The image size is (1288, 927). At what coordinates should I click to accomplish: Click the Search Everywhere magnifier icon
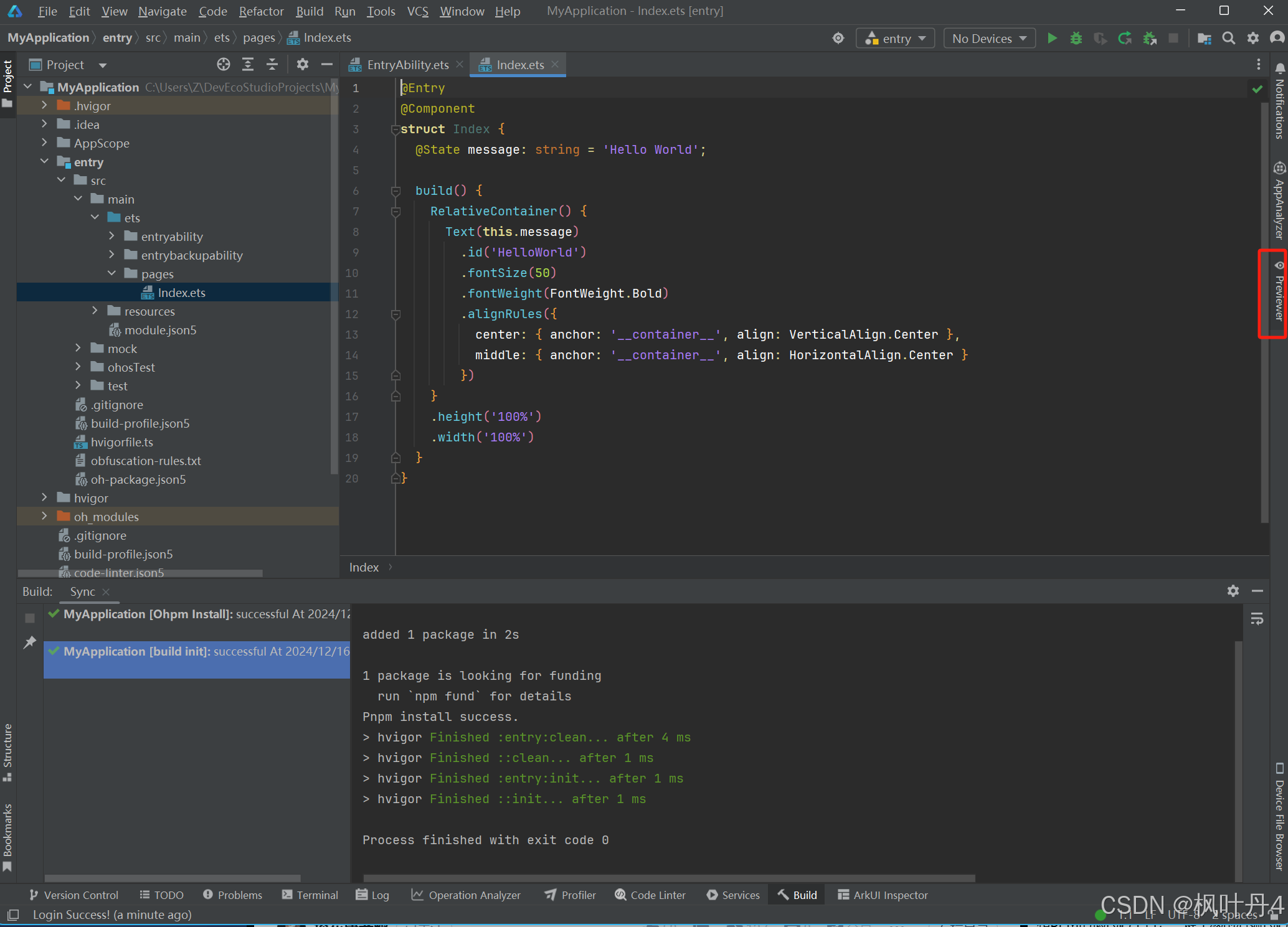[1228, 39]
